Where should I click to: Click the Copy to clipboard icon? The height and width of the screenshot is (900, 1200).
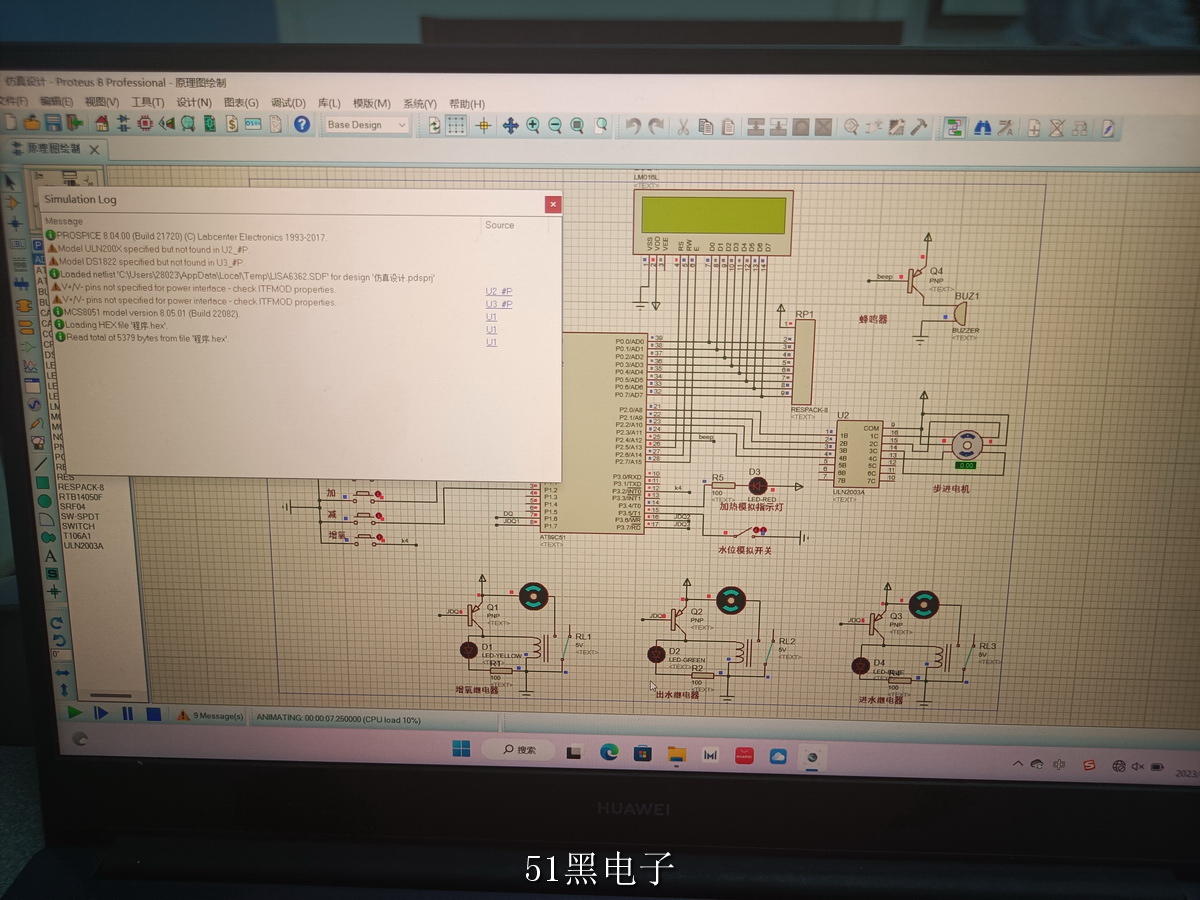point(706,126)
